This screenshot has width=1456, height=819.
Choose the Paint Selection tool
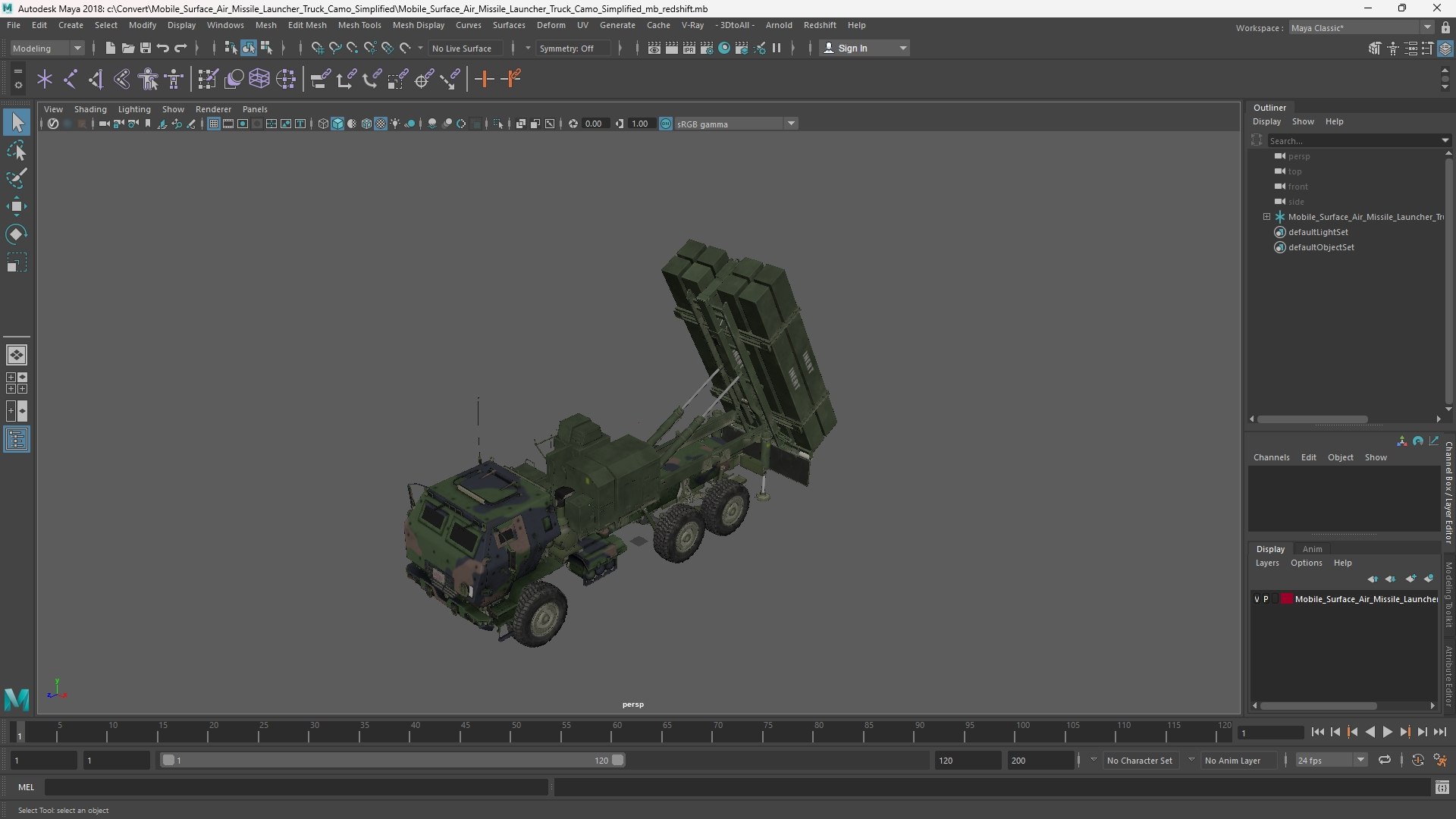tap(17, 178)
